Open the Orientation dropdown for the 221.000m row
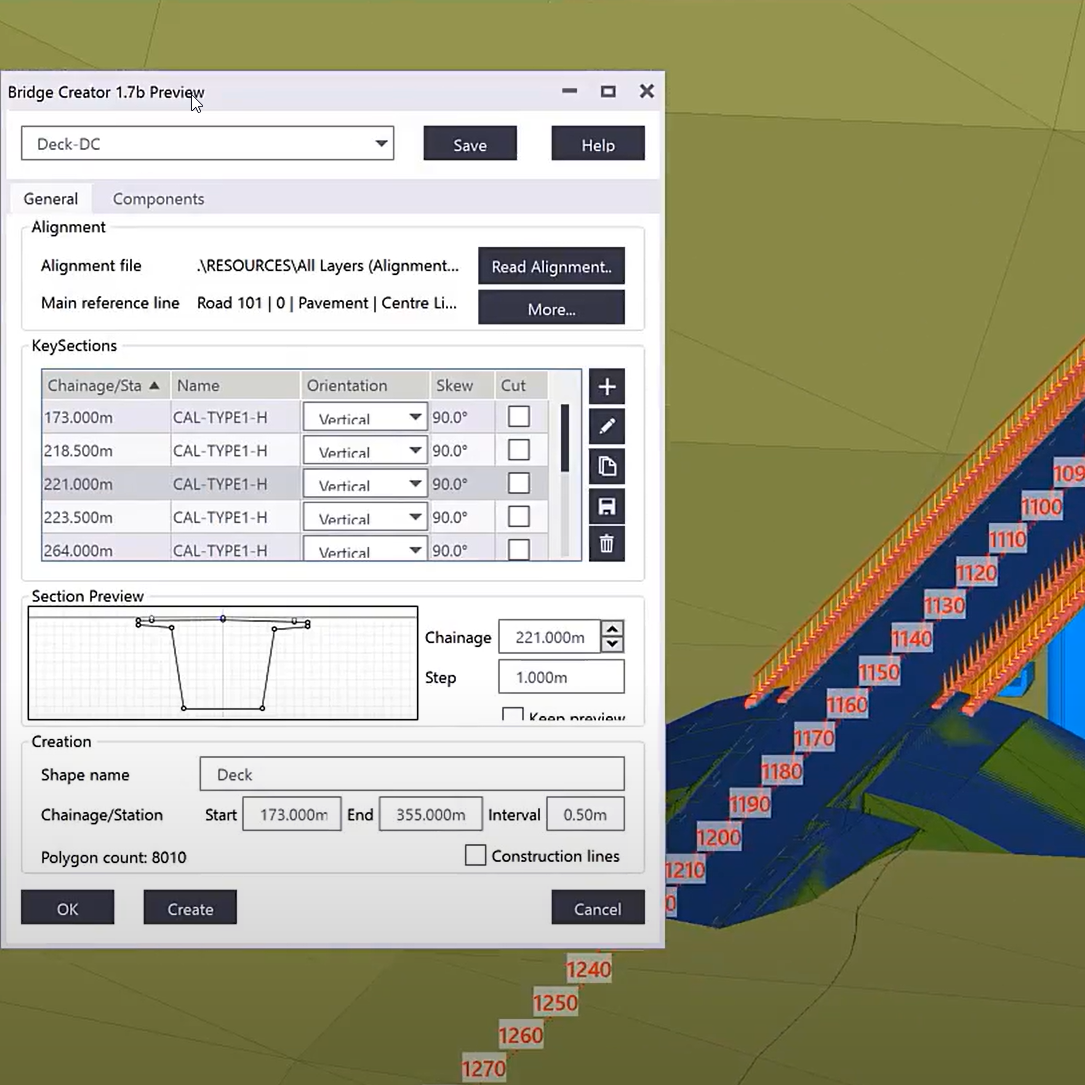The height and width of the screenshot is (1085, 1085). point(415,483)
